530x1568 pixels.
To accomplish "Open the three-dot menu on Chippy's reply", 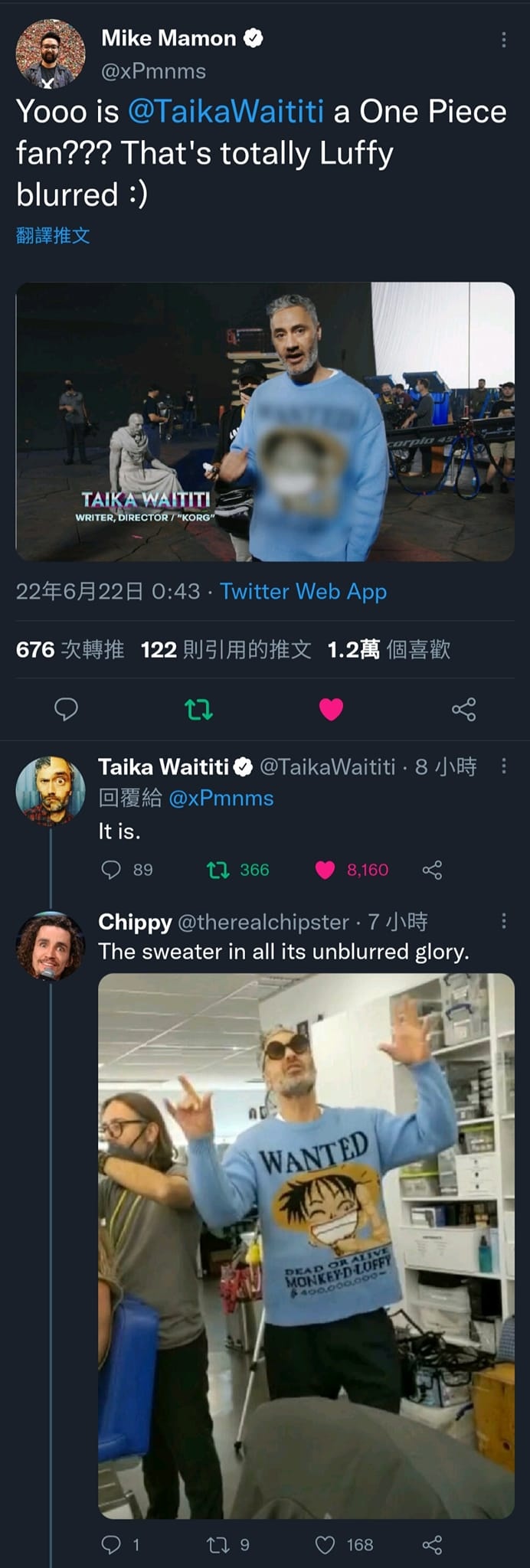I will coord(503,921).
